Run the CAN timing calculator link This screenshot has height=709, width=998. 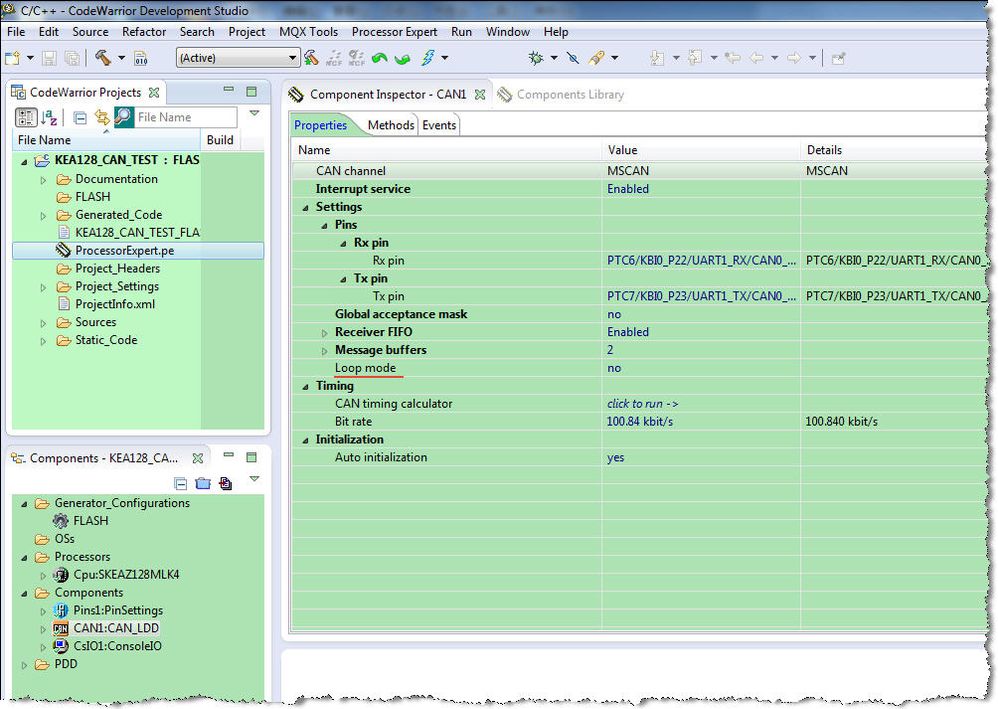[642, 404]
